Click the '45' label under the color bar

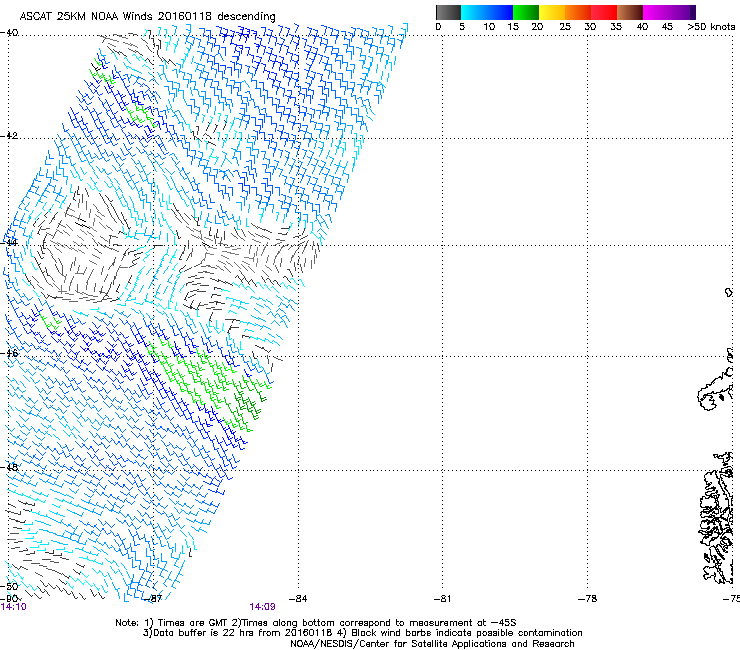[x=667, y=27]
